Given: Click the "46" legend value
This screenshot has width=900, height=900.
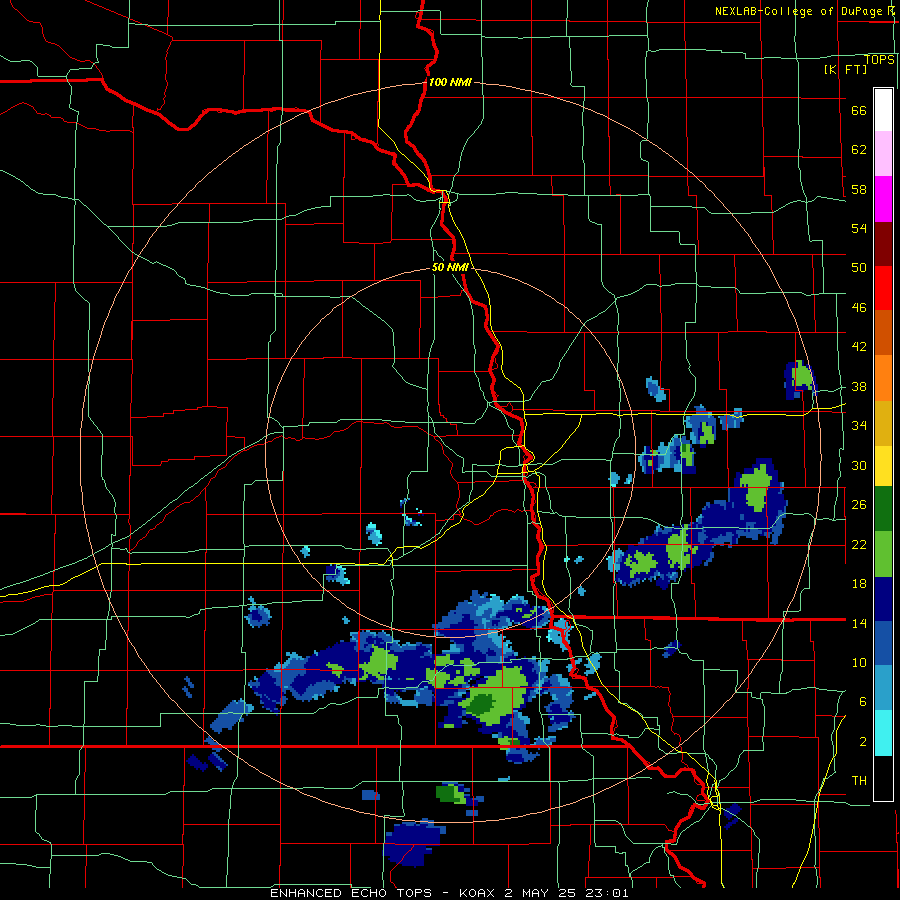Looking at the screenshot, I should coord(859,308).
